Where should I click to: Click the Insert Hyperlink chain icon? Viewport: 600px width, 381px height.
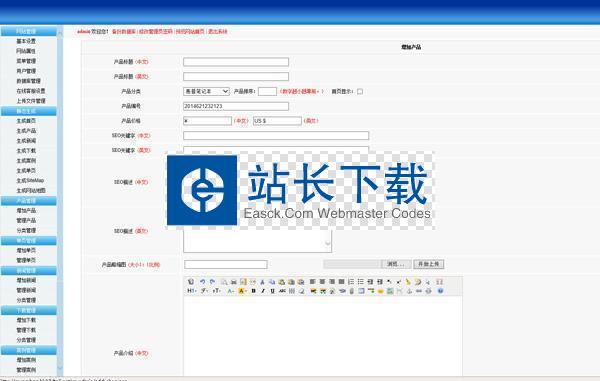(x=419, y=291)
